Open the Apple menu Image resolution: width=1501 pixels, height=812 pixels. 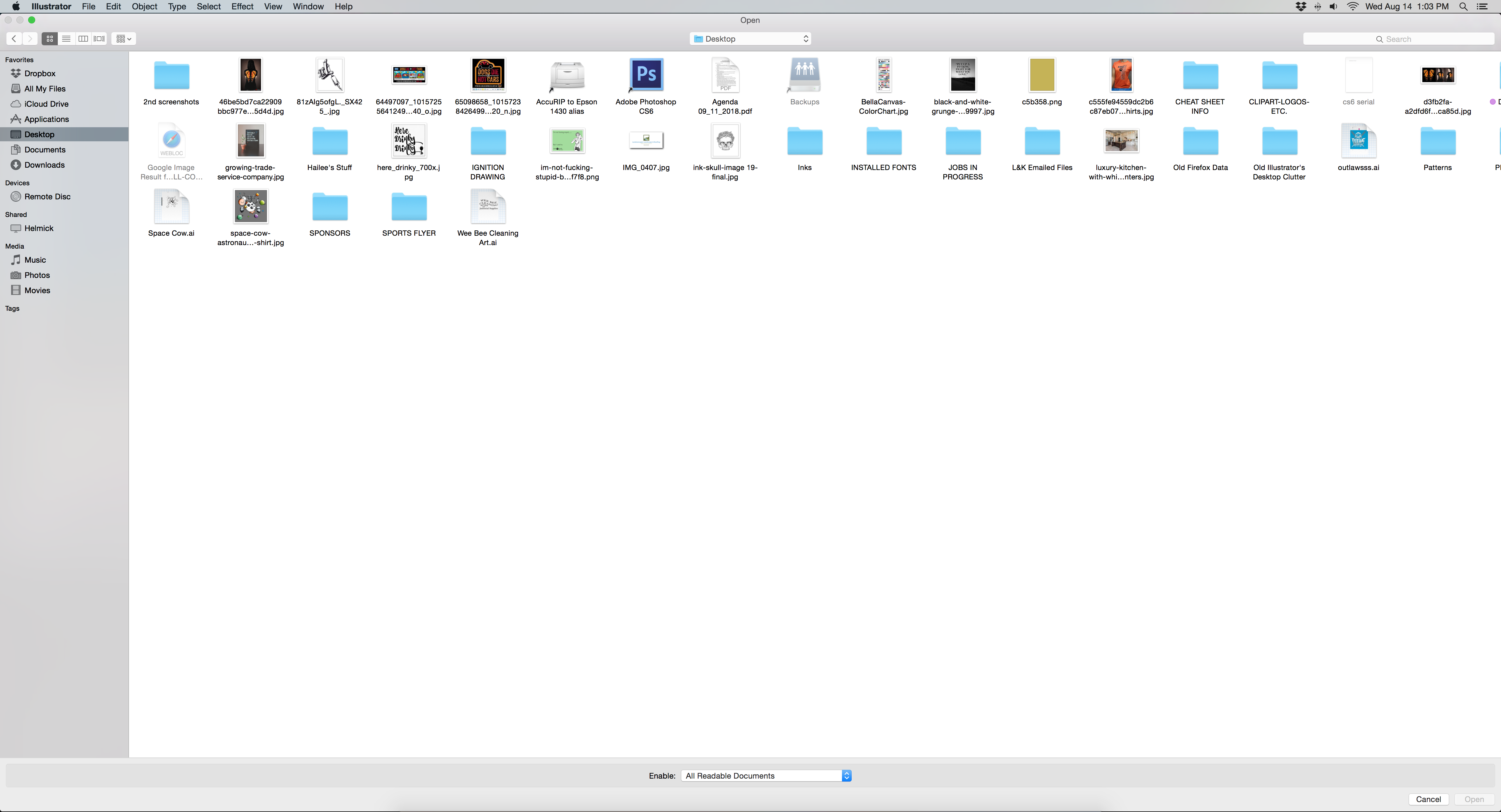(x=16, y=6)
